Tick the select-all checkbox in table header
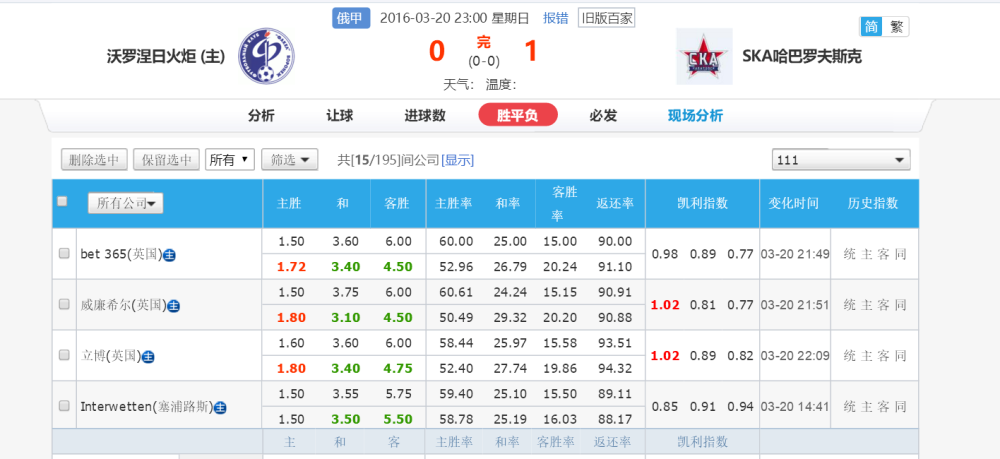Viewport: 1000px width, 459px height. [x=62, y=201]
